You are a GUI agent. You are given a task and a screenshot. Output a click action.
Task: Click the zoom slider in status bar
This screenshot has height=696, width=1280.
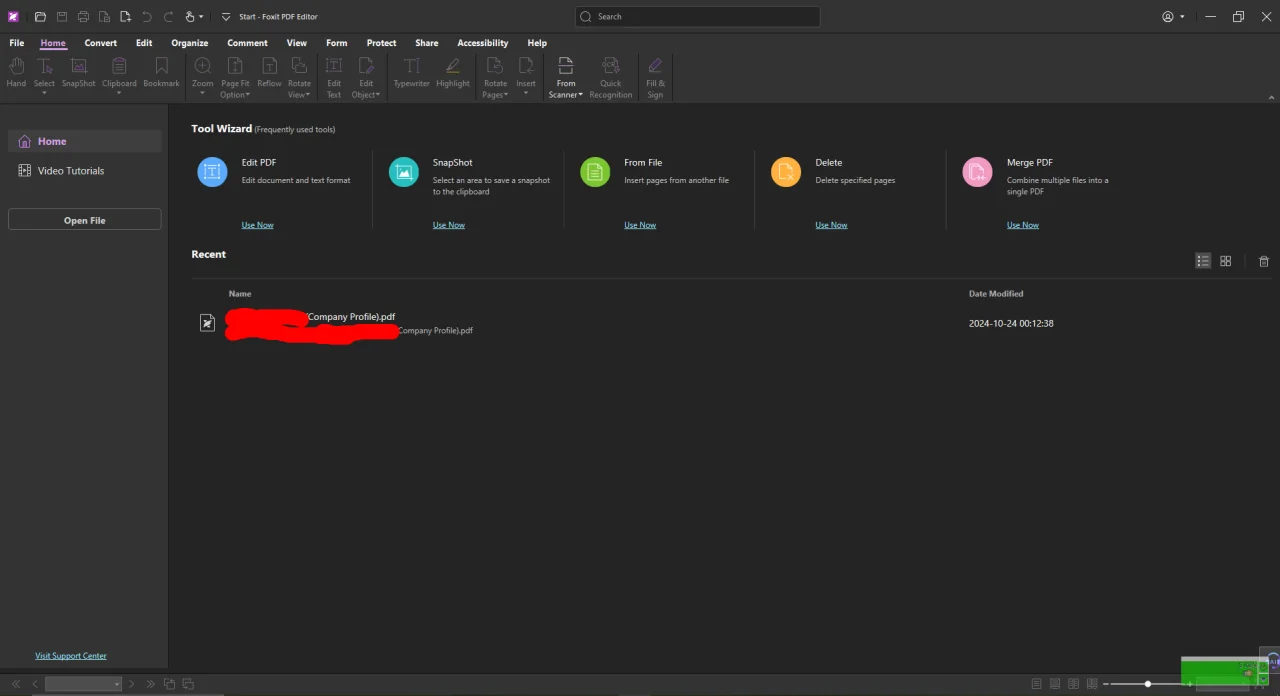pyautogui.click(x=1148, y=684)
